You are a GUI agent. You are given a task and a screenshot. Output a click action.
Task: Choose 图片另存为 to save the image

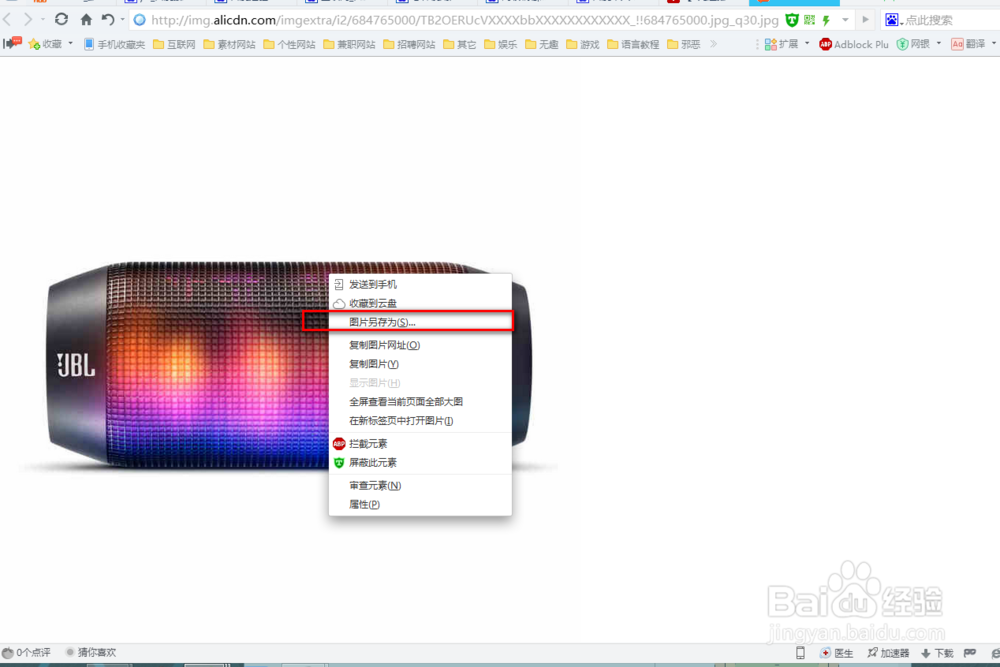381,320
